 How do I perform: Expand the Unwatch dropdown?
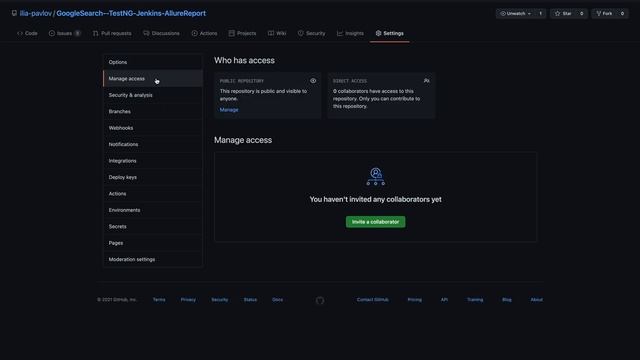[516, 13]
